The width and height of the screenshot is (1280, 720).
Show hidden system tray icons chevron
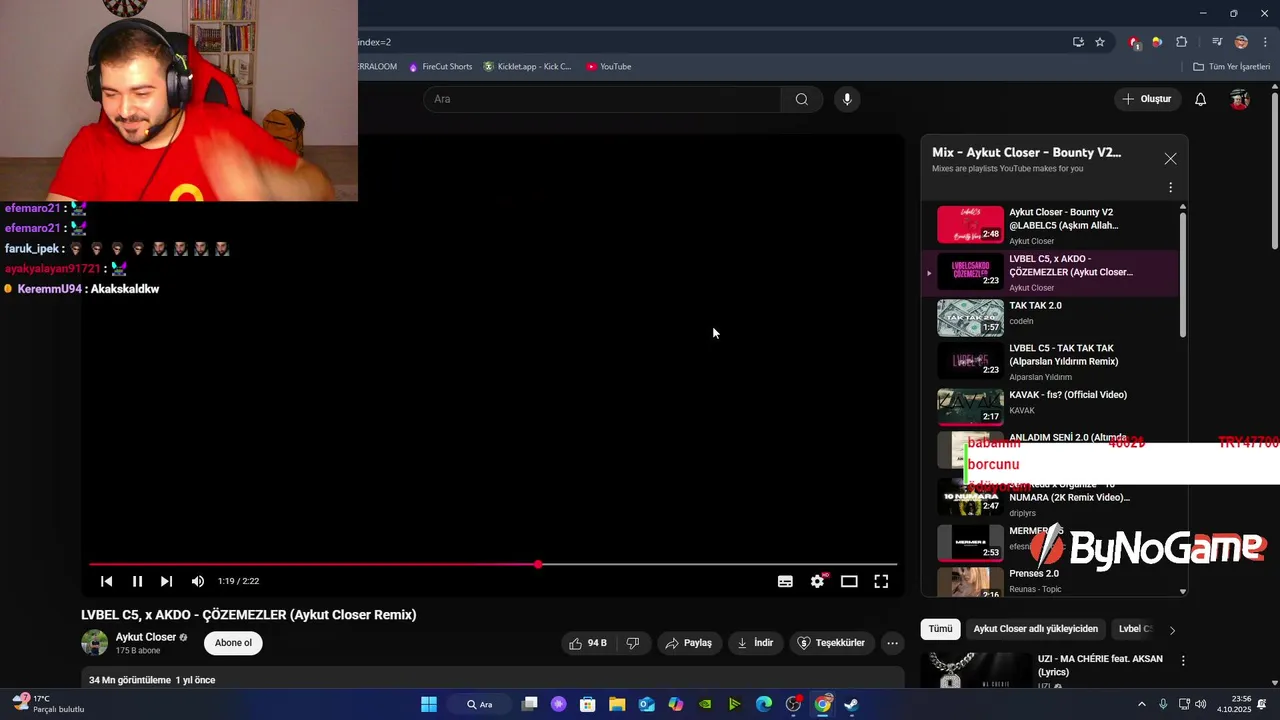click(1142, 704)
